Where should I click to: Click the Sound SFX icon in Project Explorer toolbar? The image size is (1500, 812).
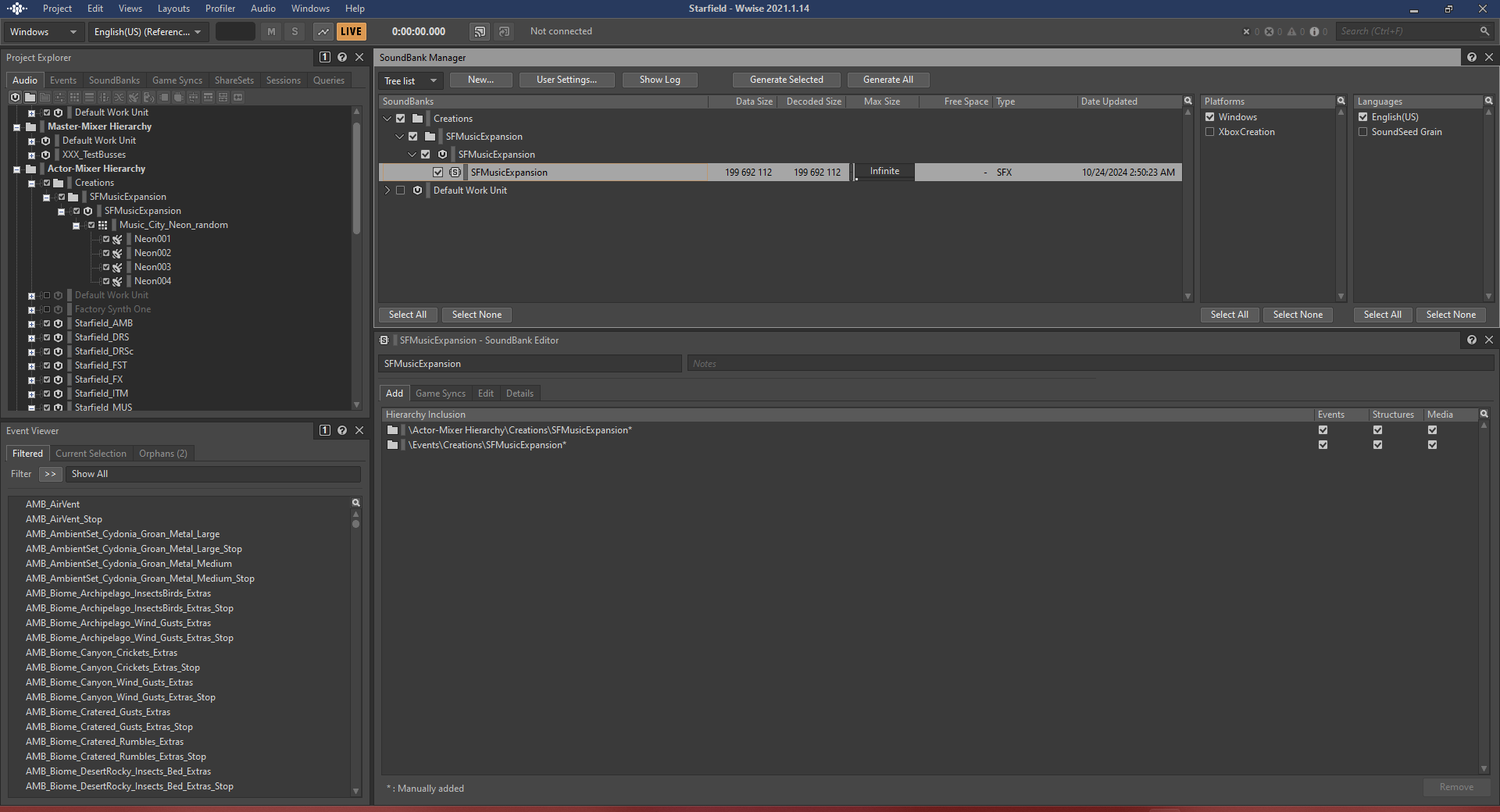coord(134,98)
